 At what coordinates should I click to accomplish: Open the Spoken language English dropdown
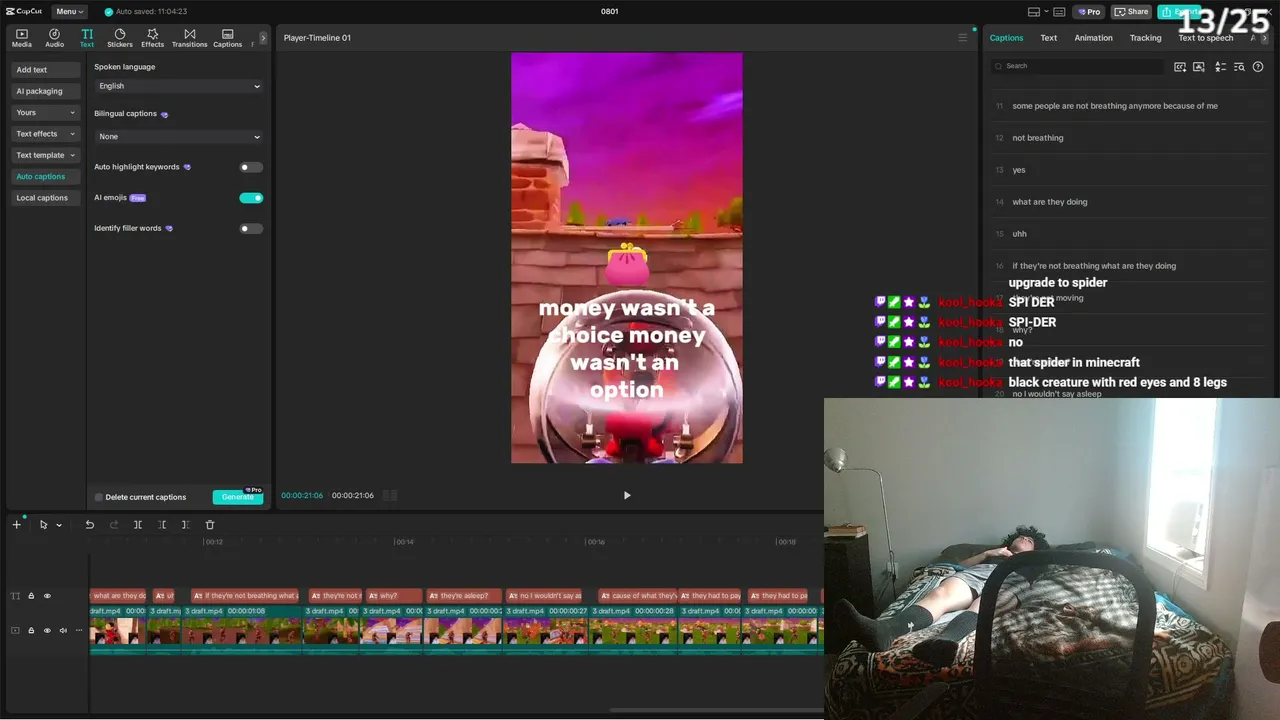tap(179, 86)
